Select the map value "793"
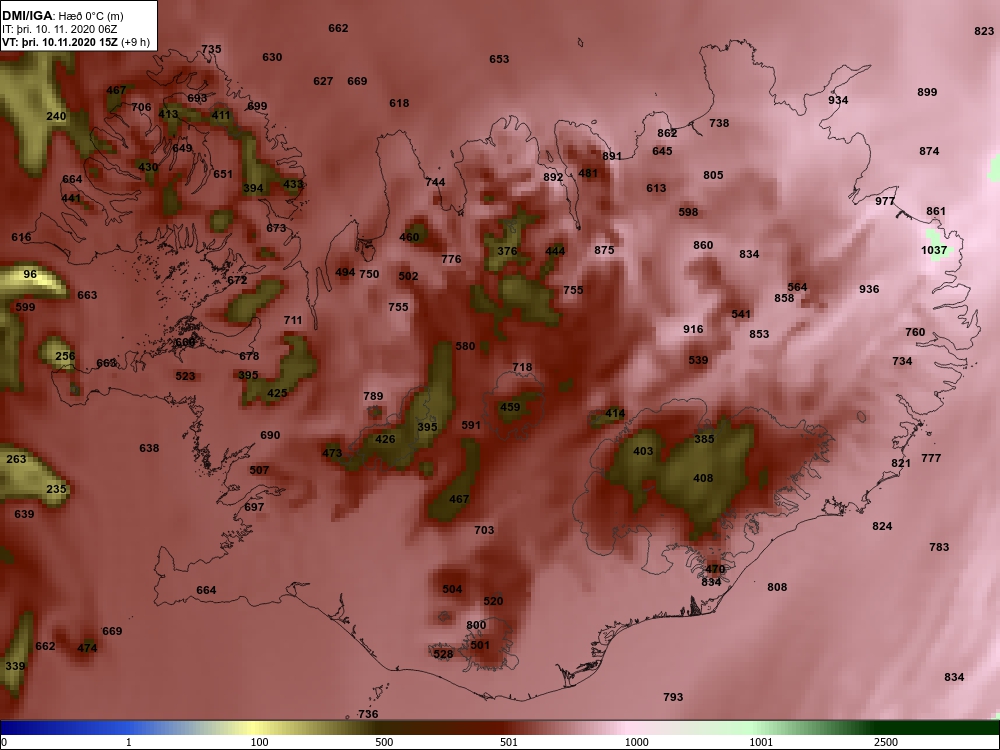The width and height of the screenshot is (1000, 750). (673, 697)
